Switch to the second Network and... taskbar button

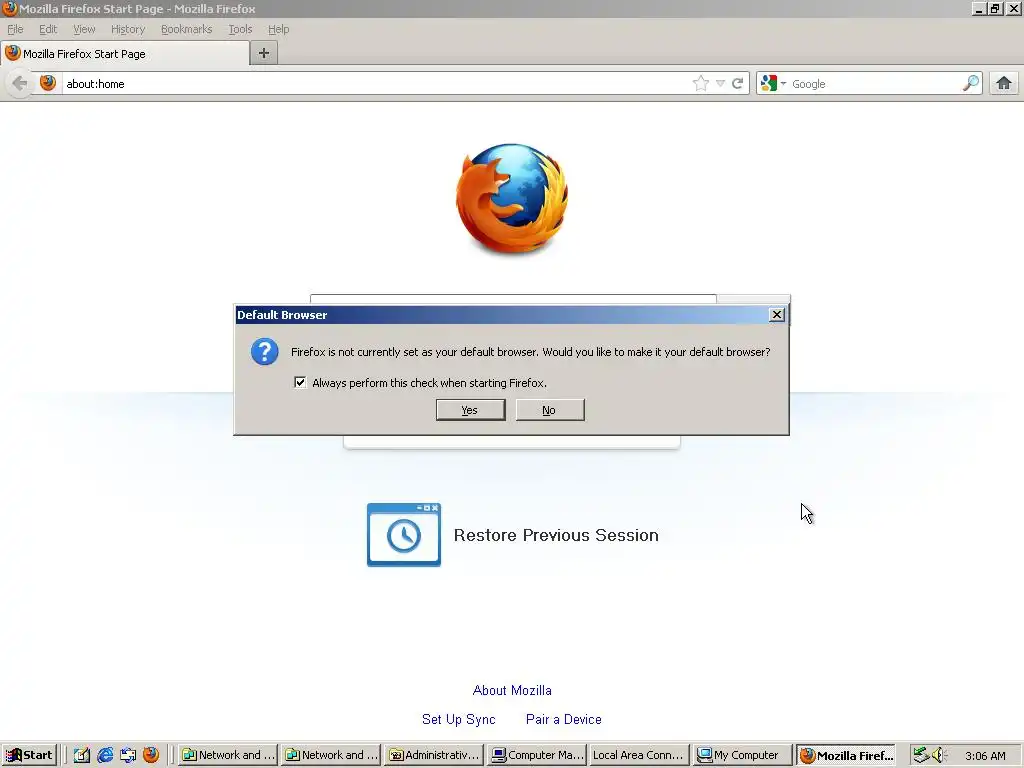pyautogui.click(x=331, y=755)
